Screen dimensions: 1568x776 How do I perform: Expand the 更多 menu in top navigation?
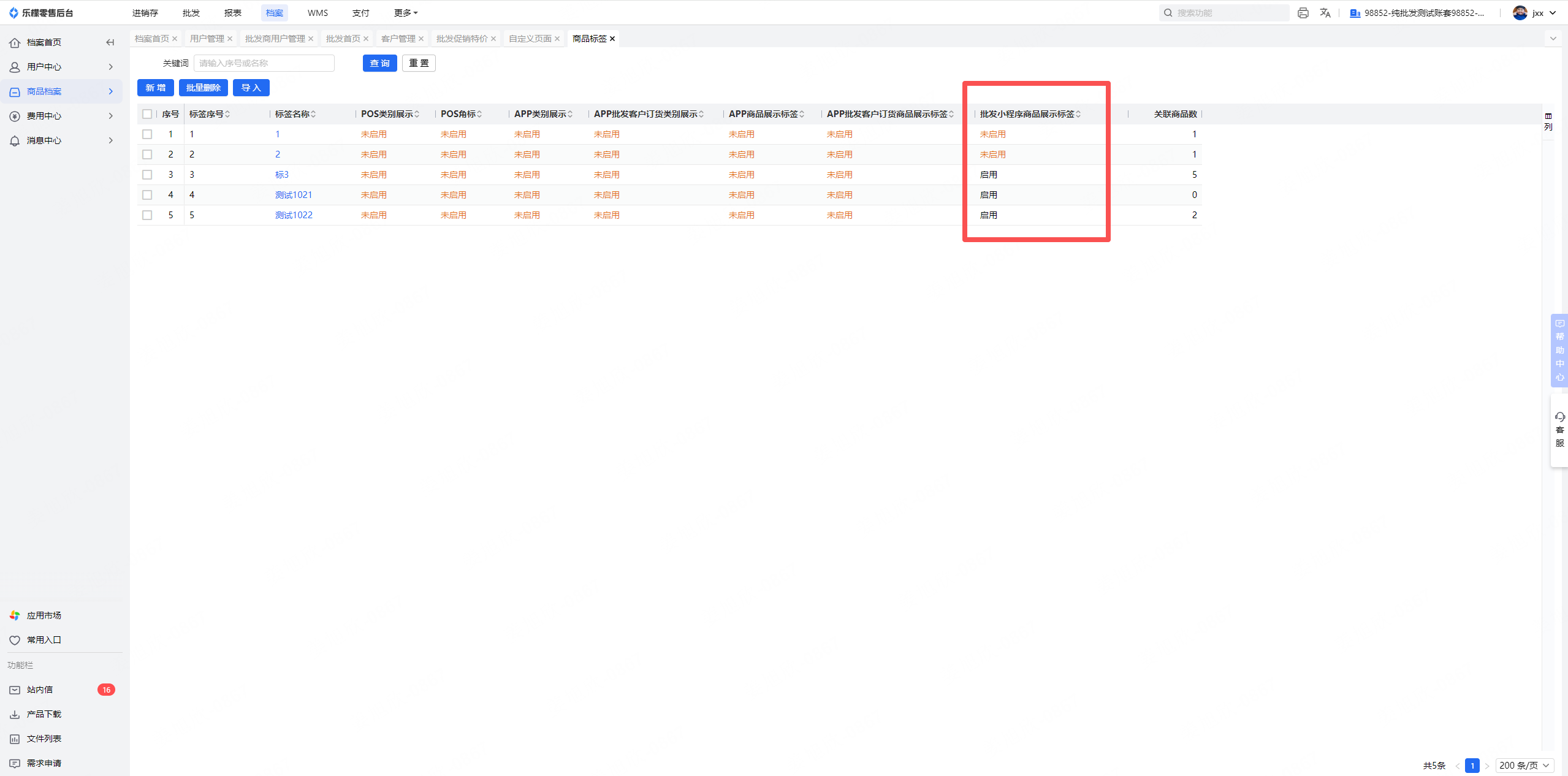(x=405, y=13)
